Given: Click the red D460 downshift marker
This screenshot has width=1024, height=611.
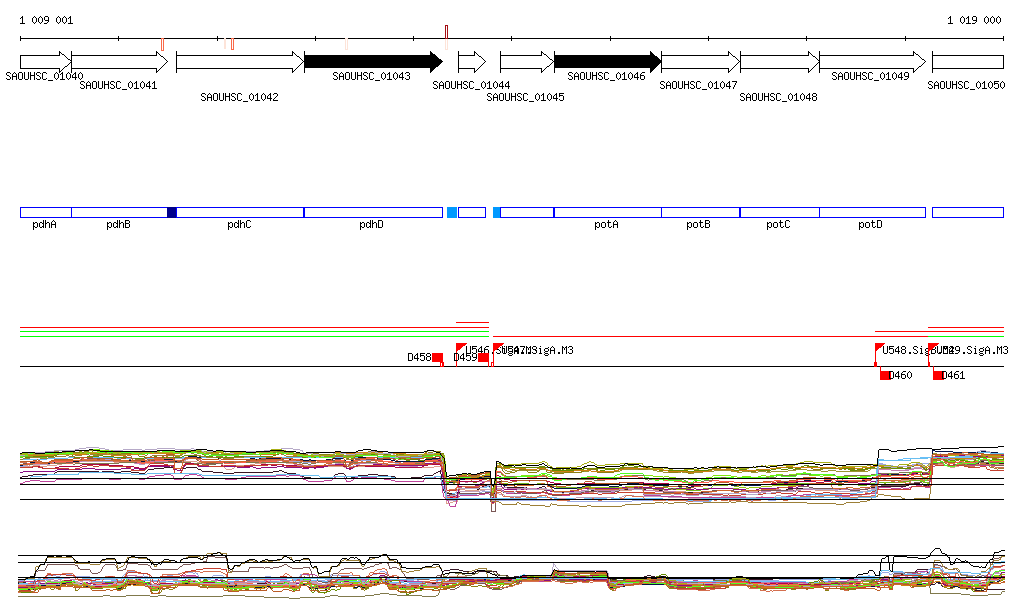Looking at the screenshot, I should pos(885,375).
